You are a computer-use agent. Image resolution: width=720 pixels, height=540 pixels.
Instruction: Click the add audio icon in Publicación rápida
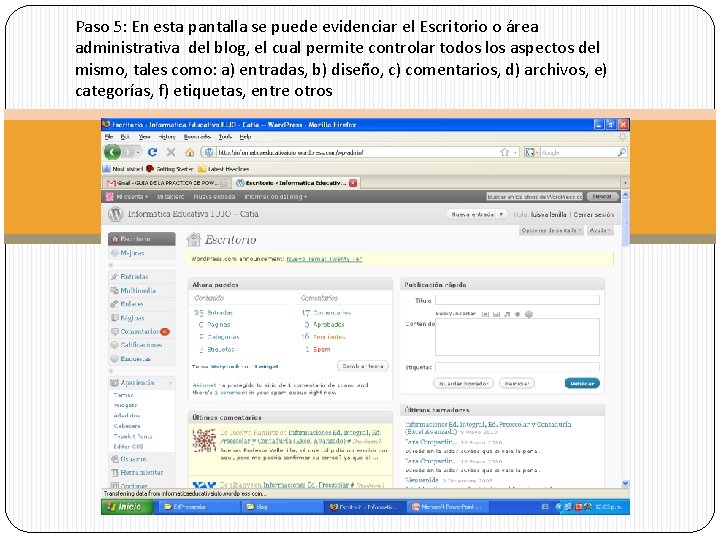[x=507, y=314]
